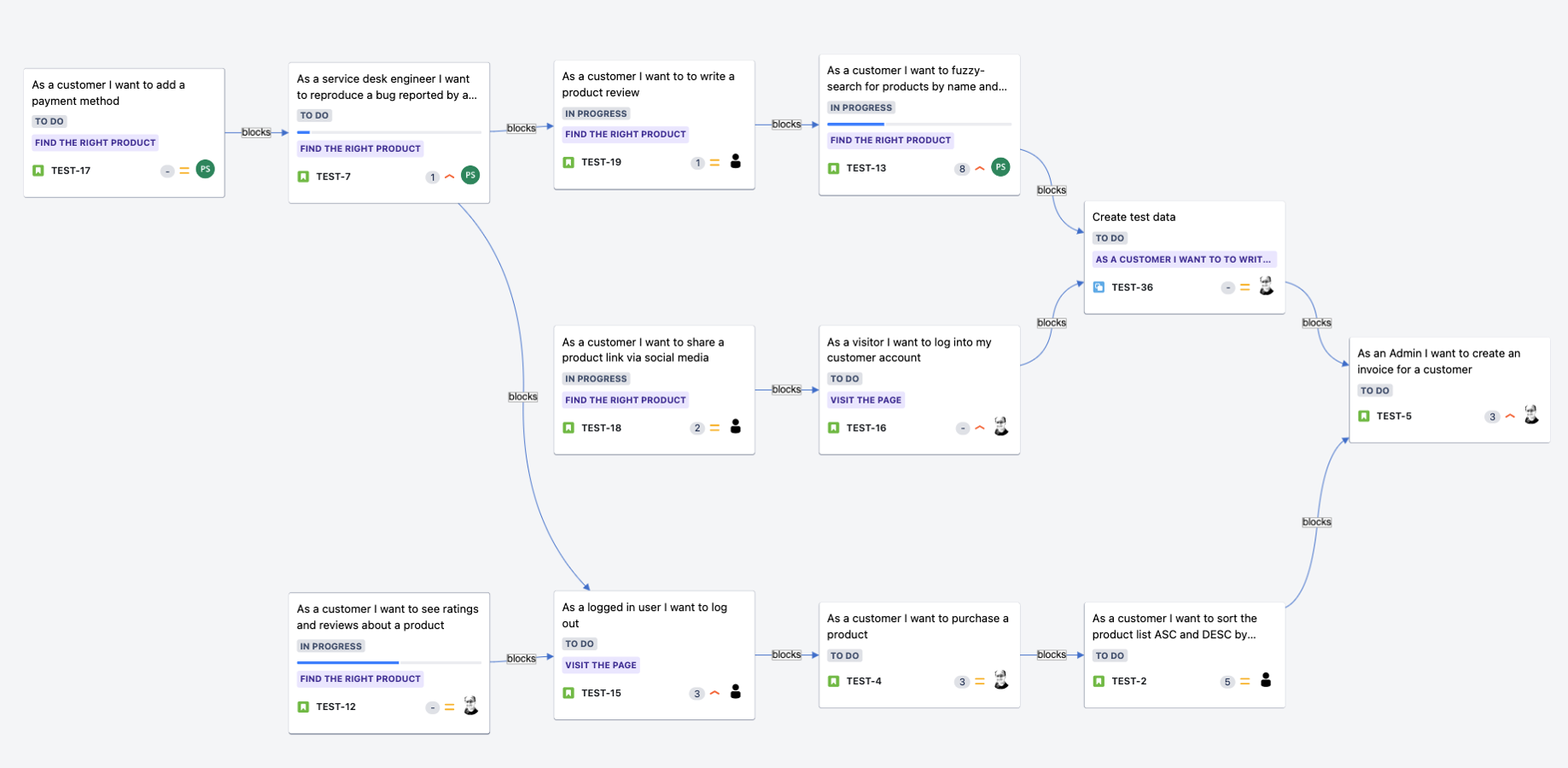Click the assignee avatar on TEST-5
This screenshot has height=768, width=1568.
[1531, 416]
